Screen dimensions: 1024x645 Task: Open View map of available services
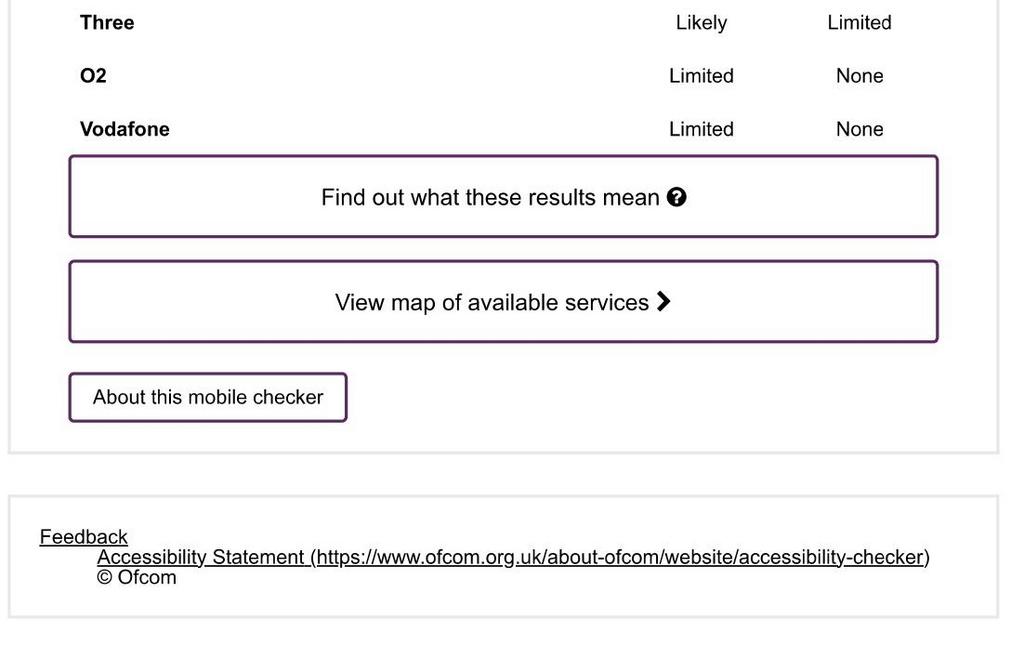click(x=504, y=302)
